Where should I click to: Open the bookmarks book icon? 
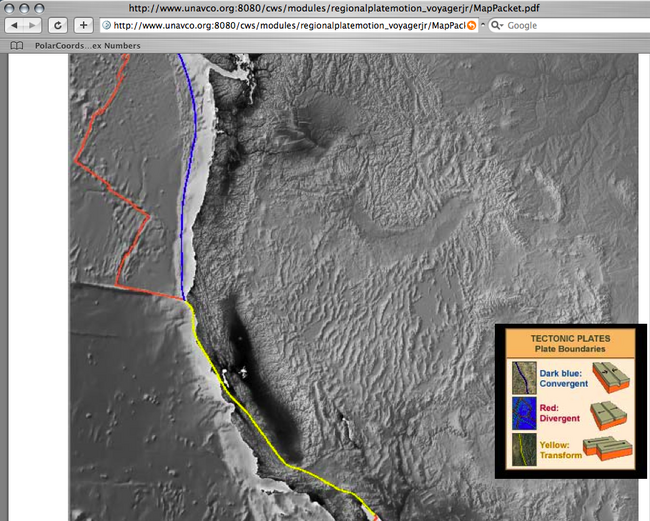coord(15,45)
